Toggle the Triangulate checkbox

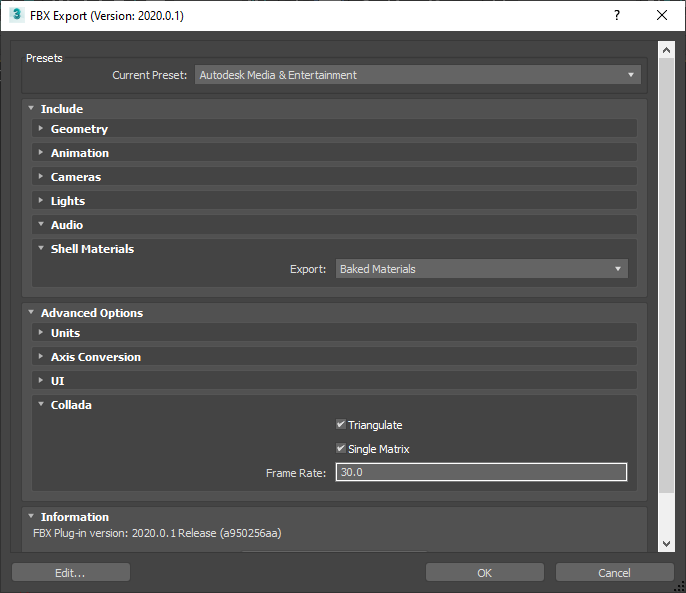click(342, 425)
